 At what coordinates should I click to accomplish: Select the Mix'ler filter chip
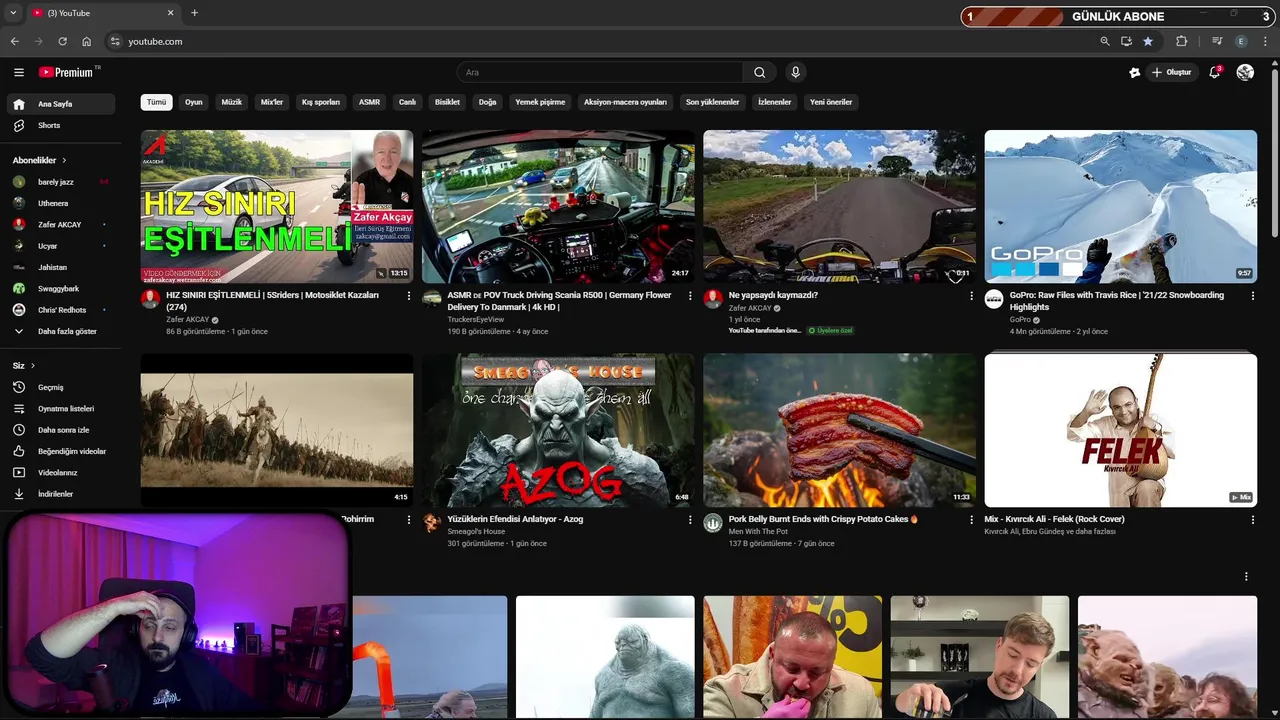pos(272,102)
